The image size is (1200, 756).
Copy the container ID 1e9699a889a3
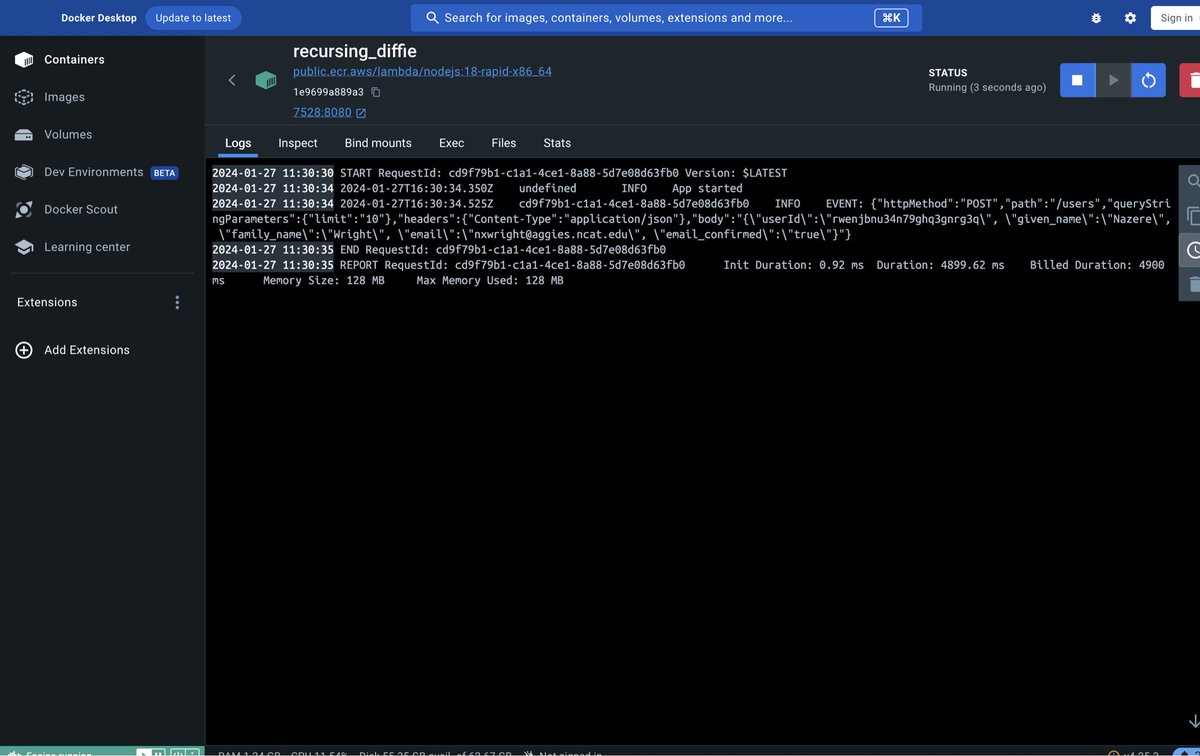click(x=376, y=92)
